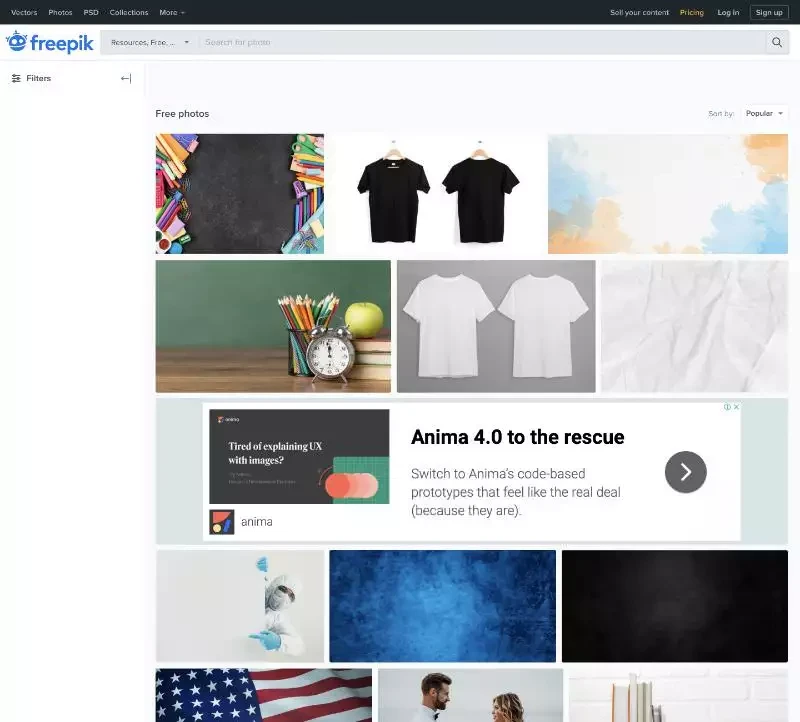This screenshot has height=722, width=800.
Task: Open the Vectors menu item
Action: [x=24, y=12]
